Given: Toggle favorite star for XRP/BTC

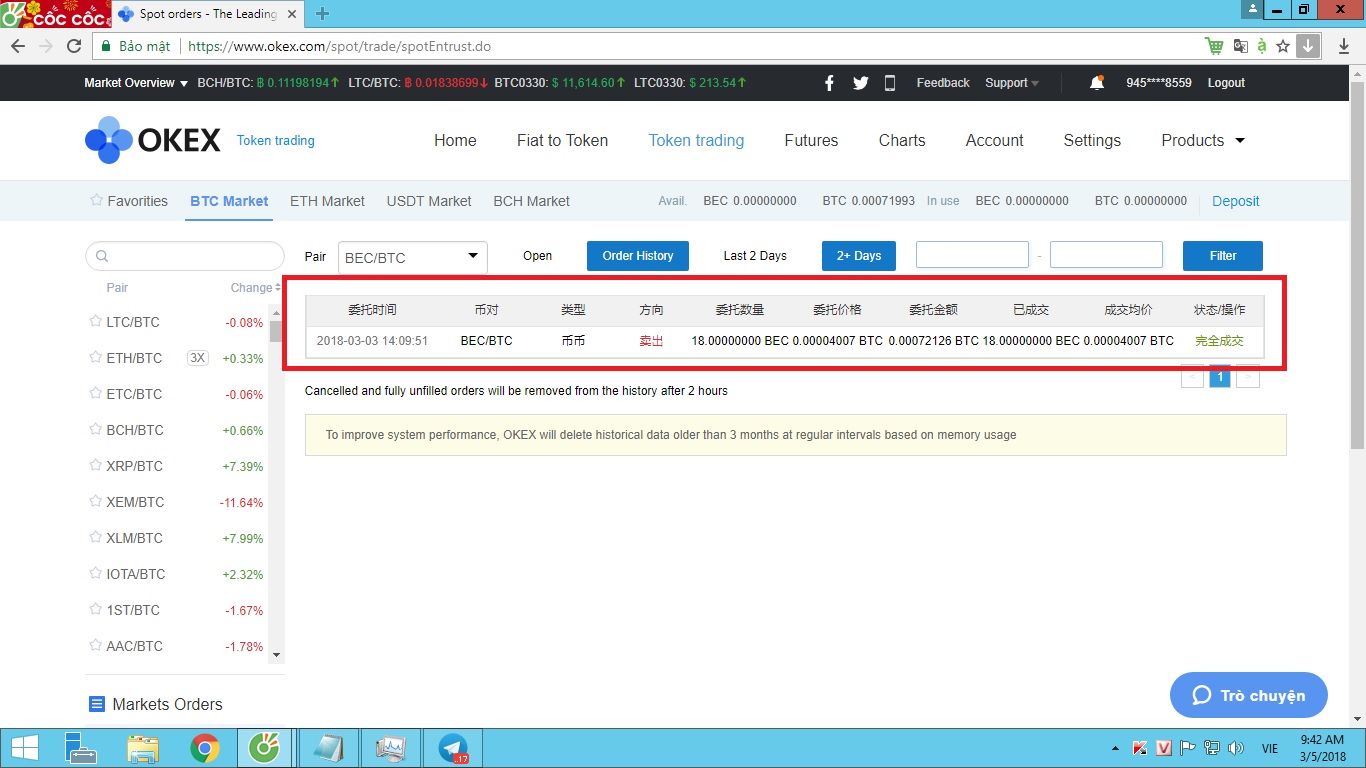Looking at the screenshot, I should (x=96, y=466).
